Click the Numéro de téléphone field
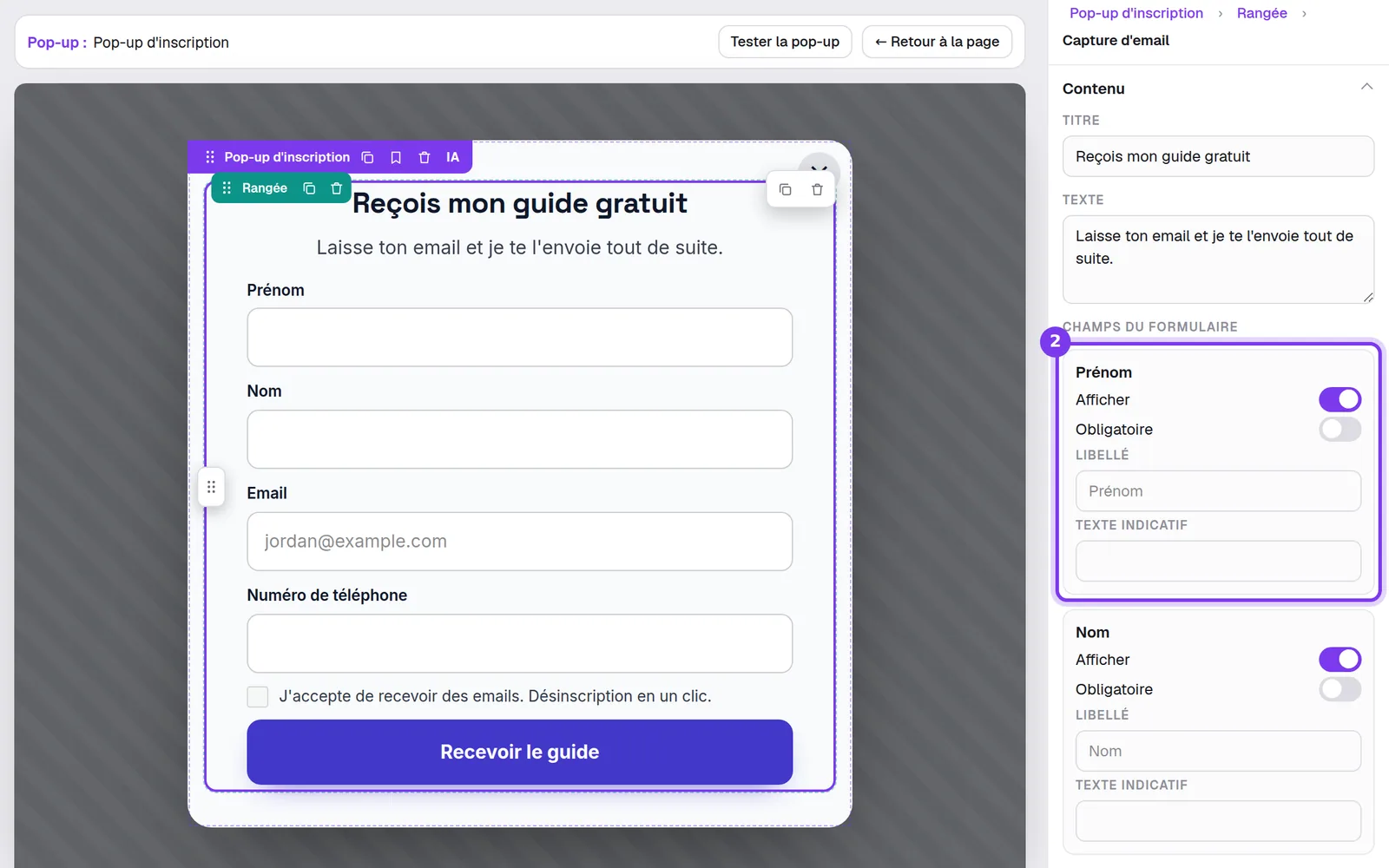The width and height of the screenshot is (1389, 868). tap(519, 643)
